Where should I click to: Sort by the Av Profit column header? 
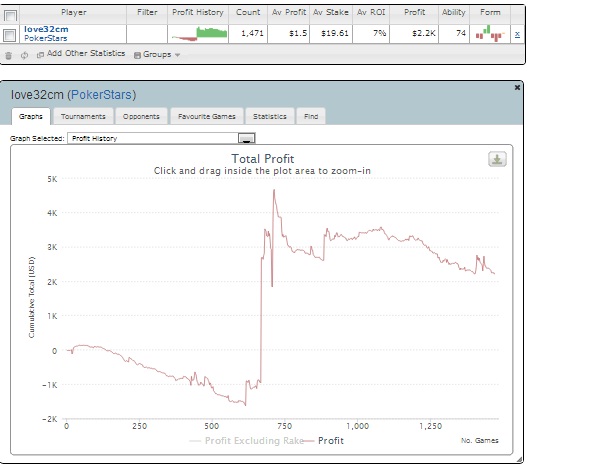[x=289, y=13]
